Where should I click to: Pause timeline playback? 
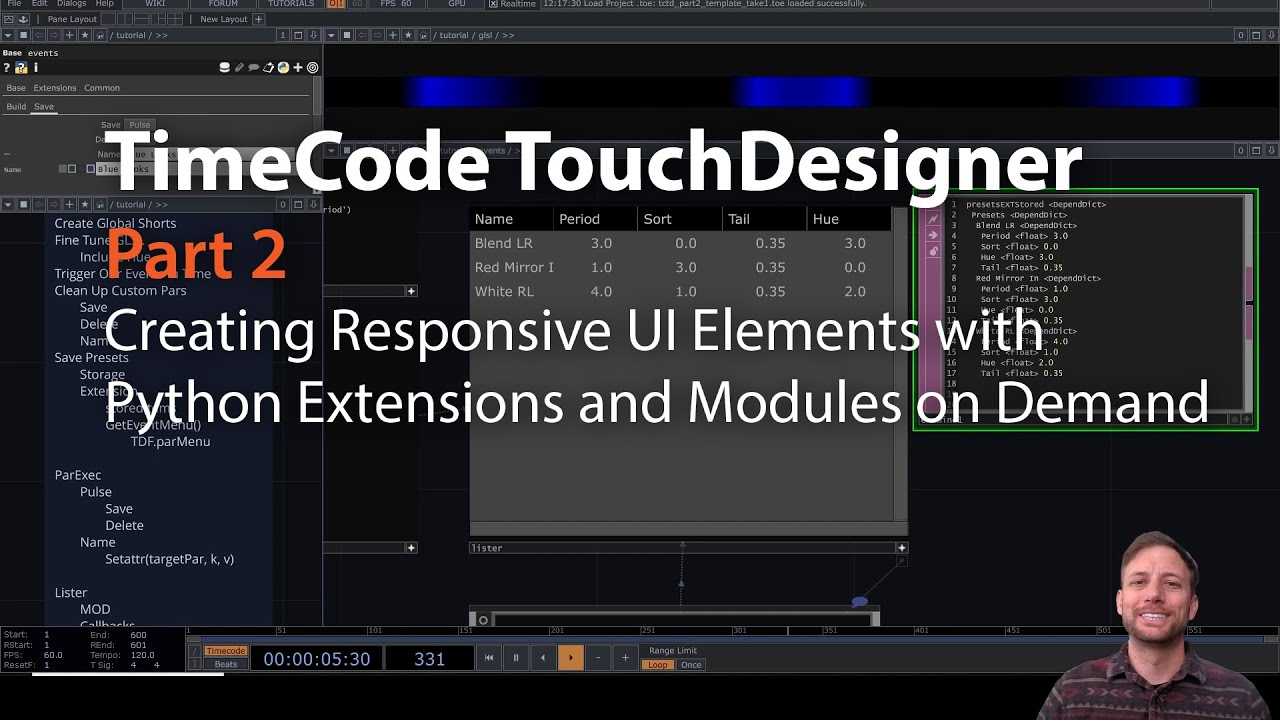click(516, 658)
